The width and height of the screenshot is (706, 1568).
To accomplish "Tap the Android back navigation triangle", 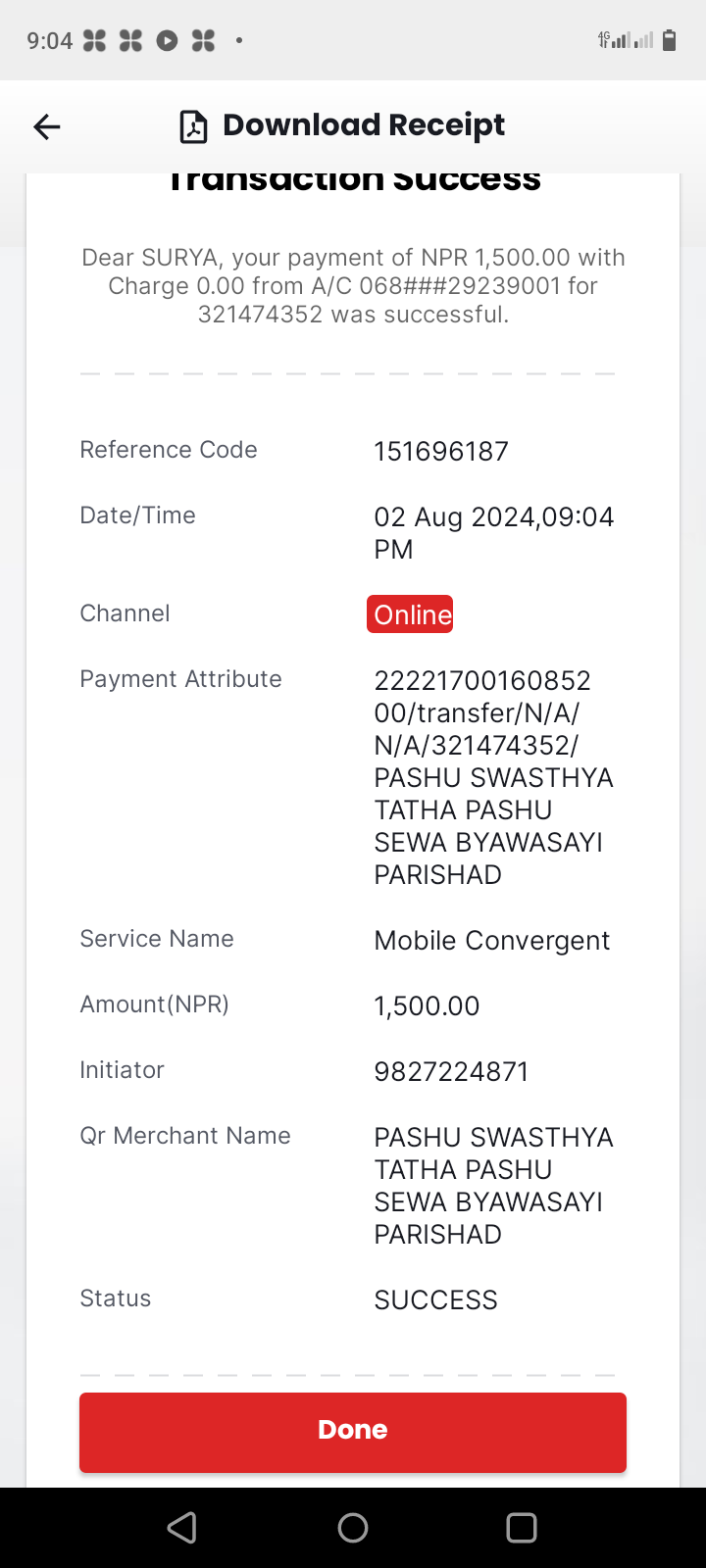I will [x=182, y=1528].
